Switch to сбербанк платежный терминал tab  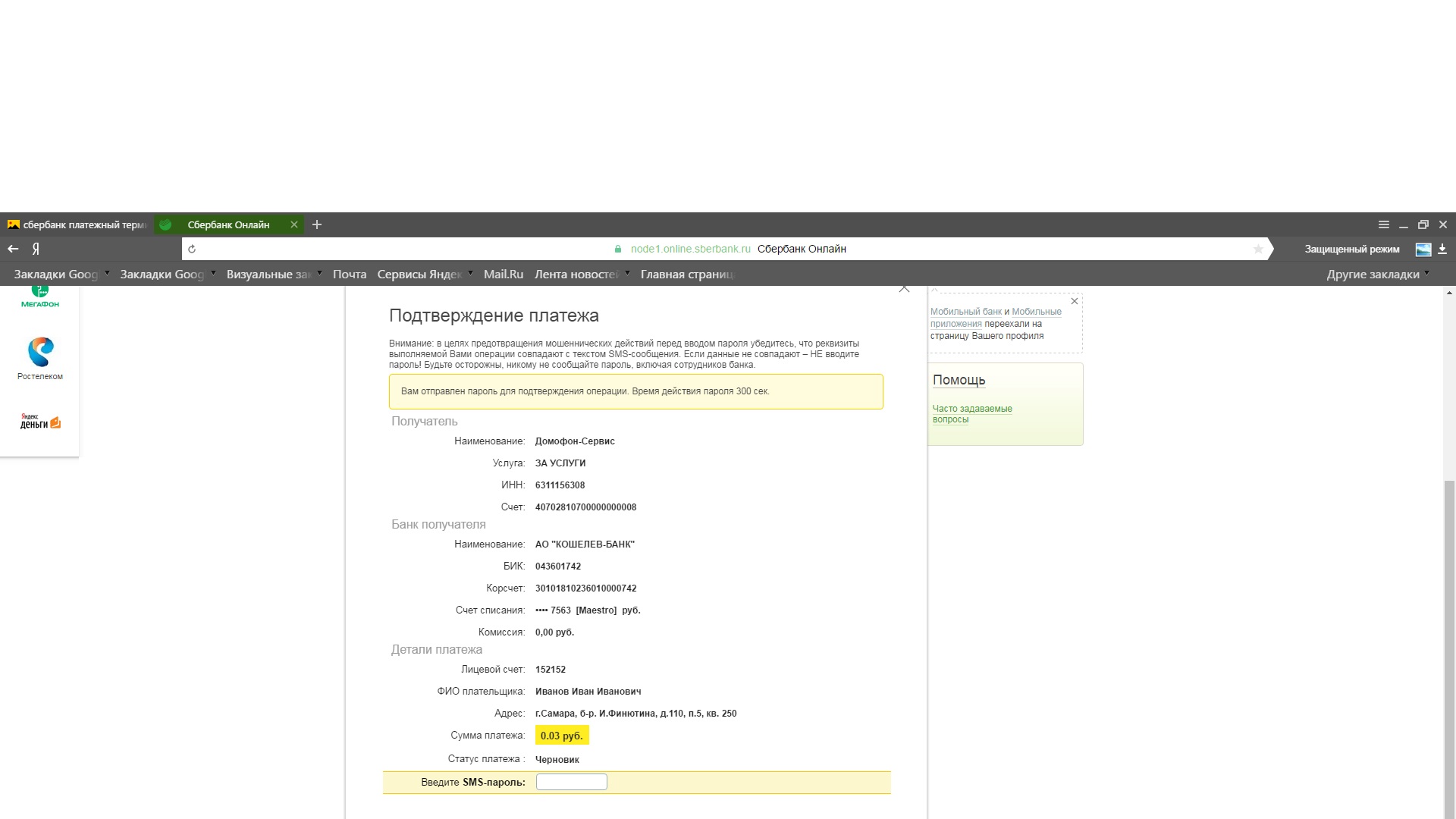[77, 224]
